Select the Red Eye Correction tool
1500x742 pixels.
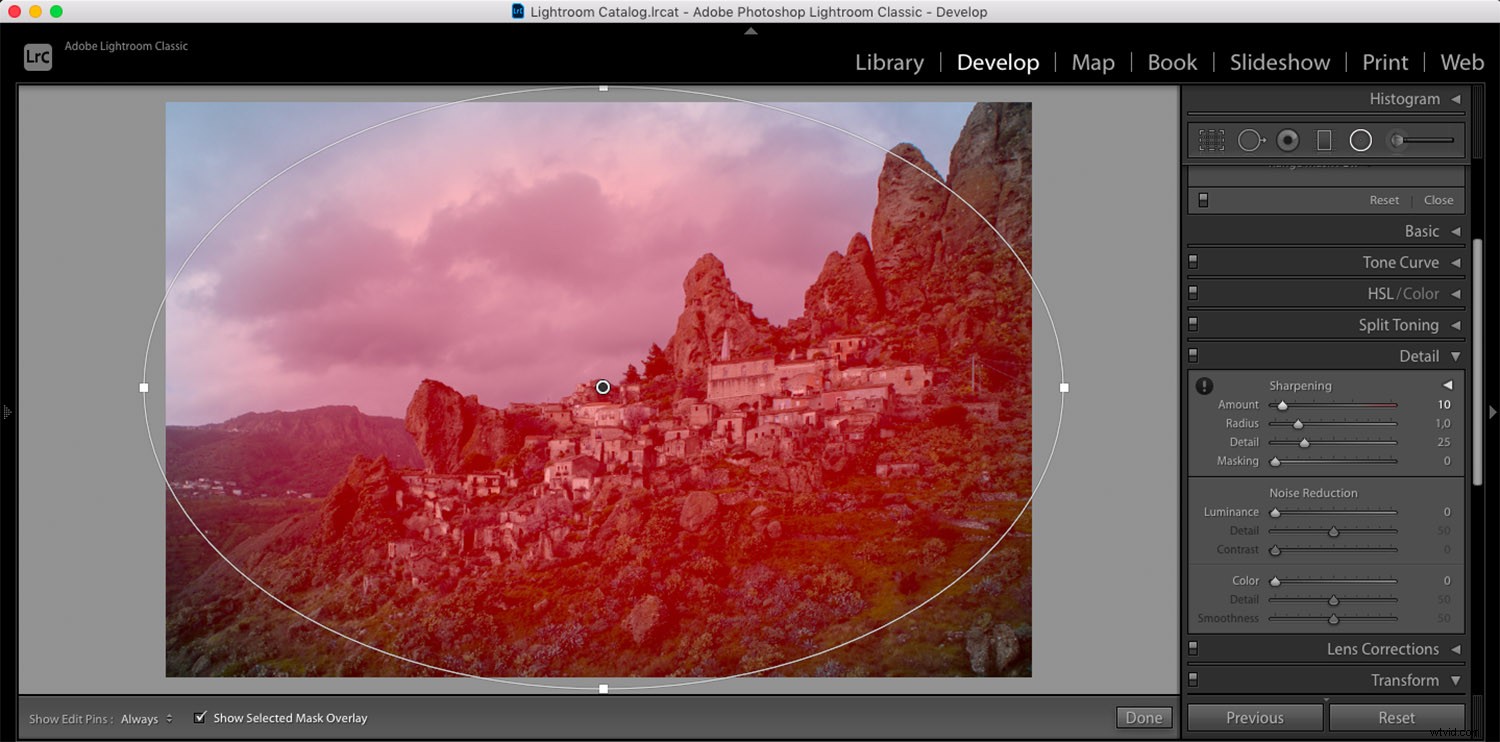(1288, 140)
